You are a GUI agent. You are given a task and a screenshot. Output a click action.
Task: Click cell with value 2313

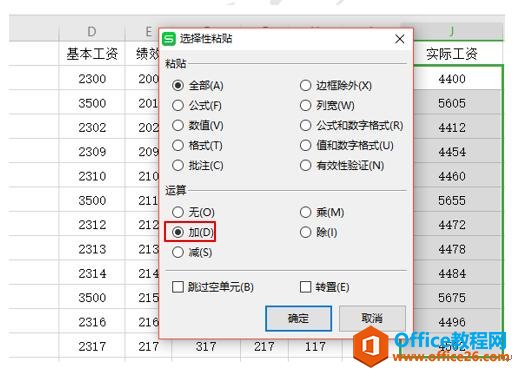(92, 249)
